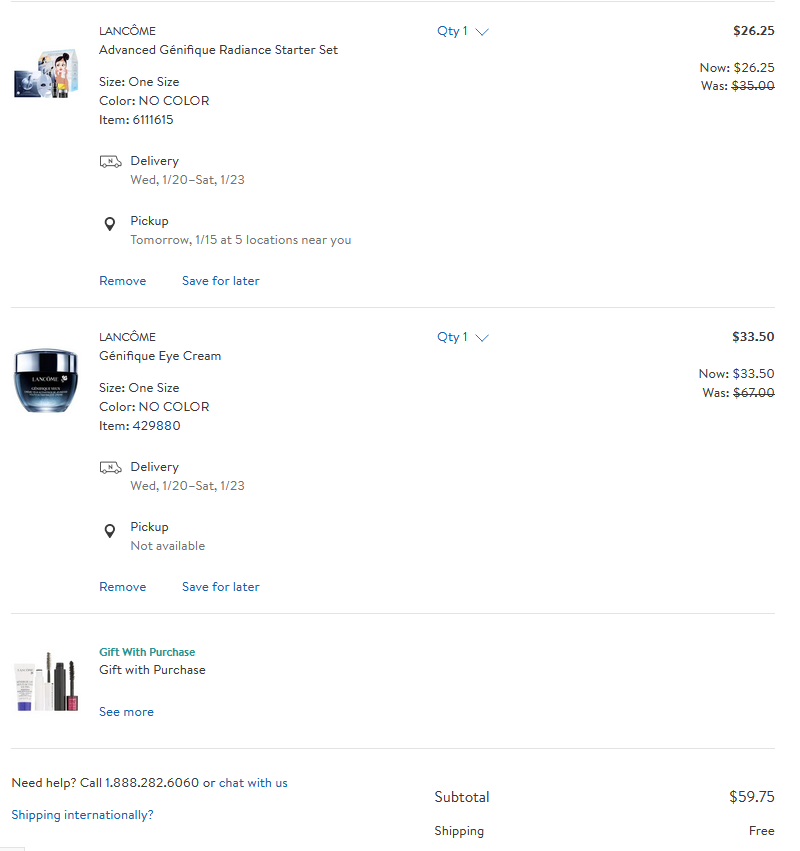The image size is (800, 851).
Task: Click pickup location pin for Radiance Starter Set
Action: 110,224
